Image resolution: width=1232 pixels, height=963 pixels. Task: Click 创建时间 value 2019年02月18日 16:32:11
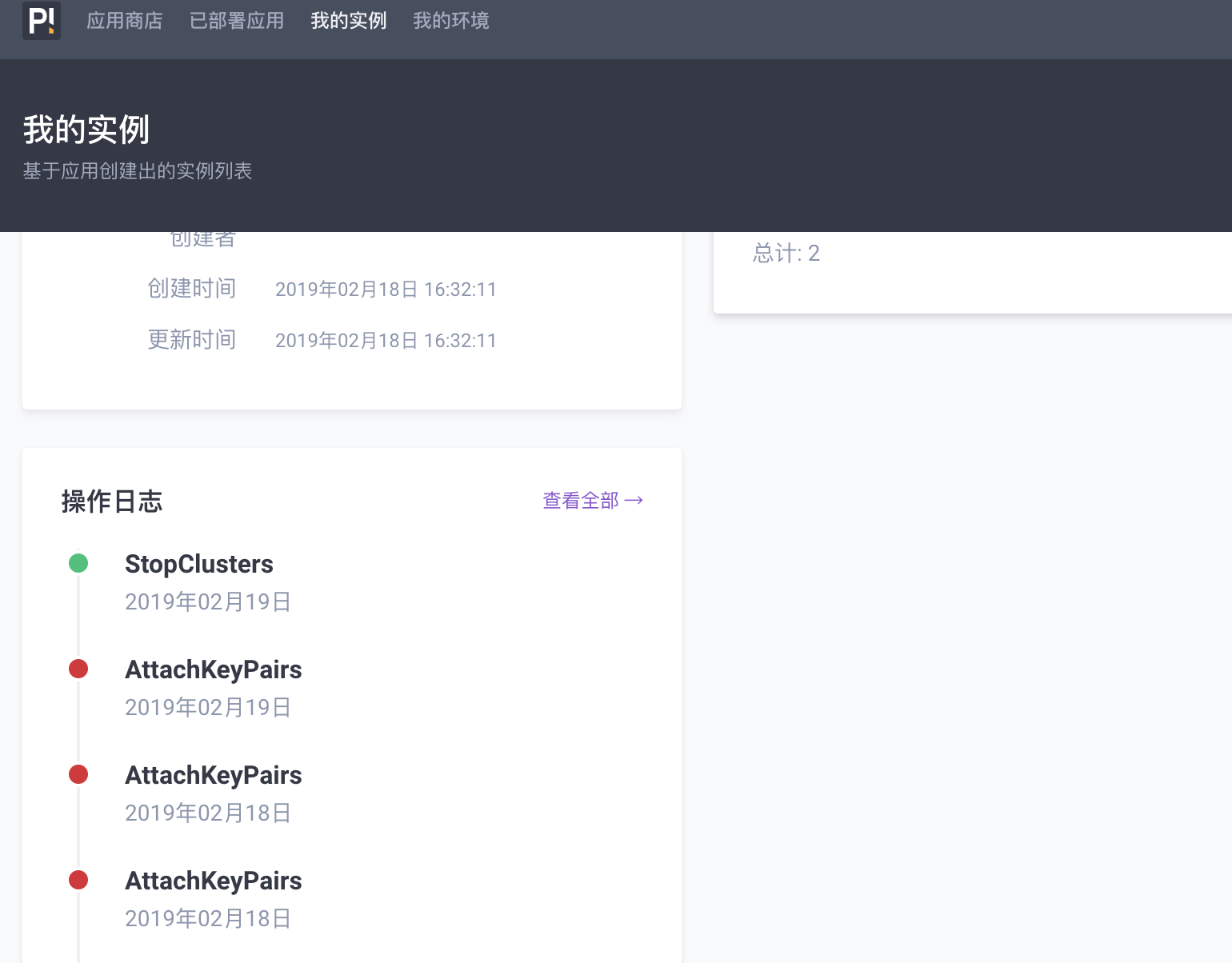[386, 290]
